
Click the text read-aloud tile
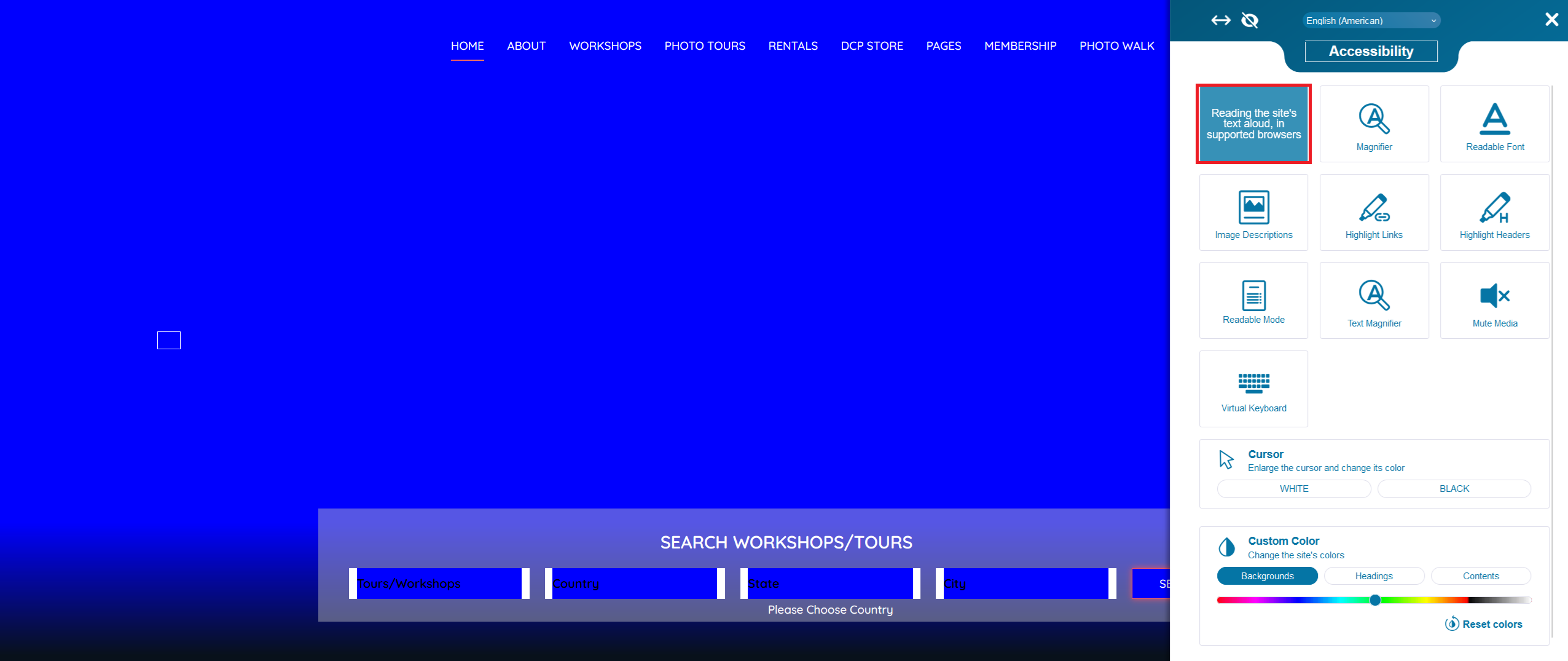point(1253,124)
